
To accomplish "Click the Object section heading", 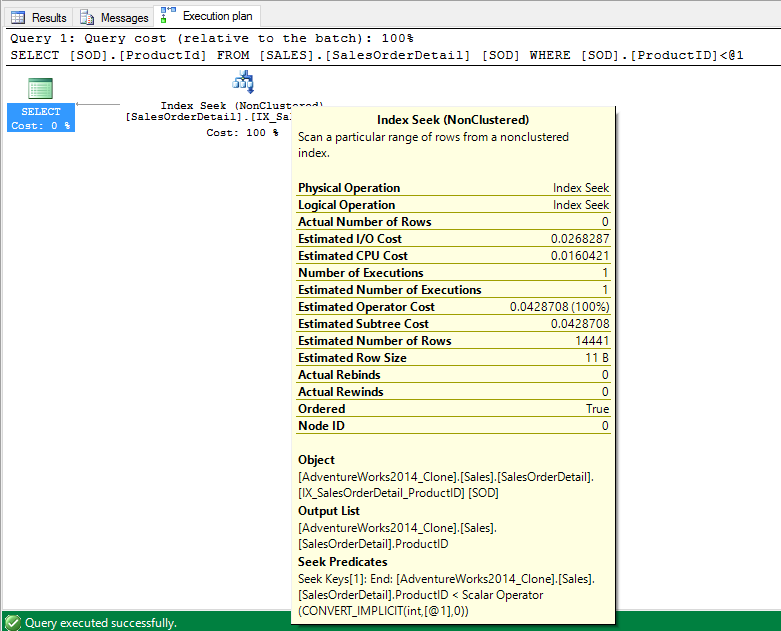I will click(316, 460).
